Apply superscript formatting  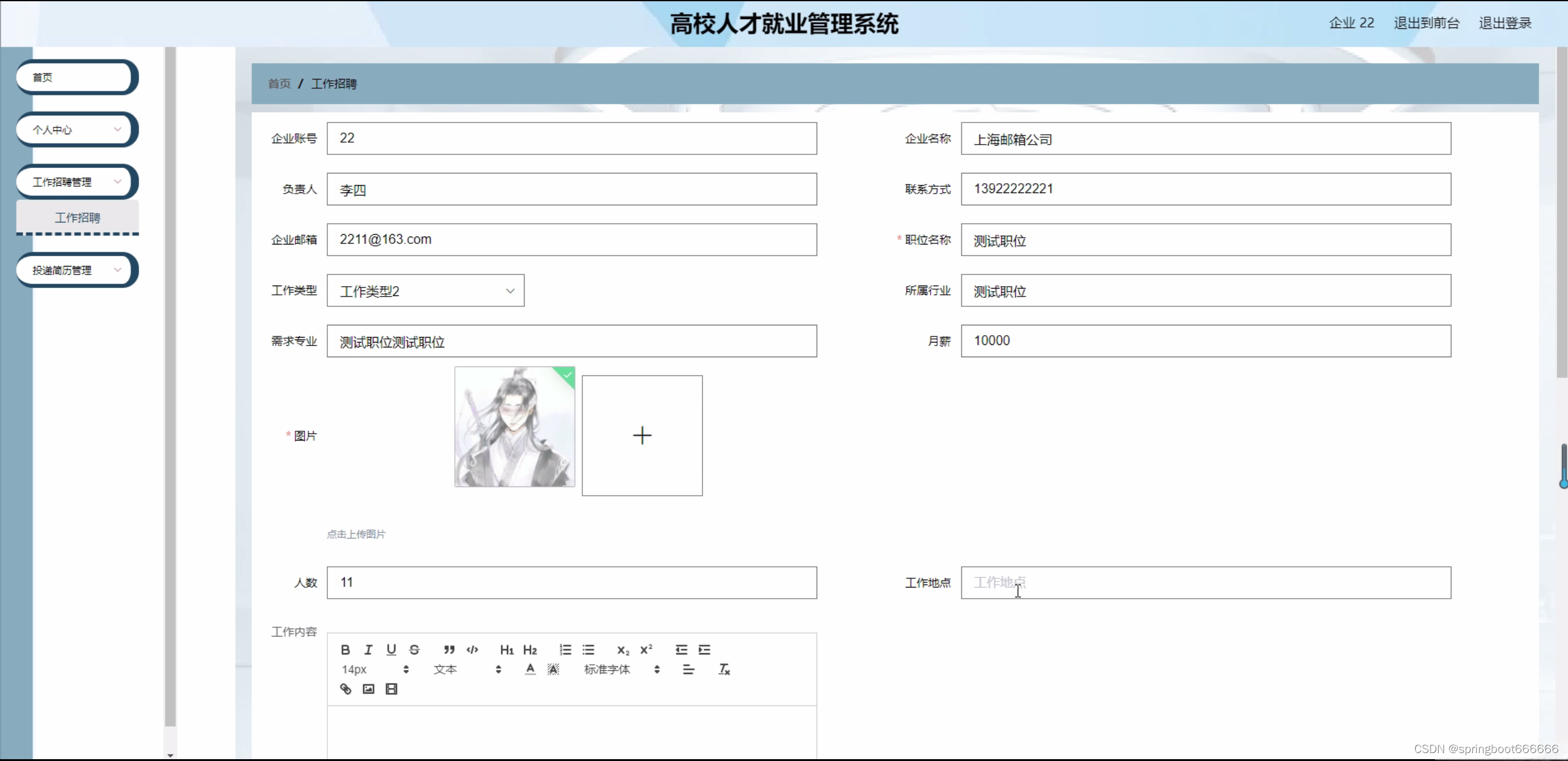click(646, 649)
